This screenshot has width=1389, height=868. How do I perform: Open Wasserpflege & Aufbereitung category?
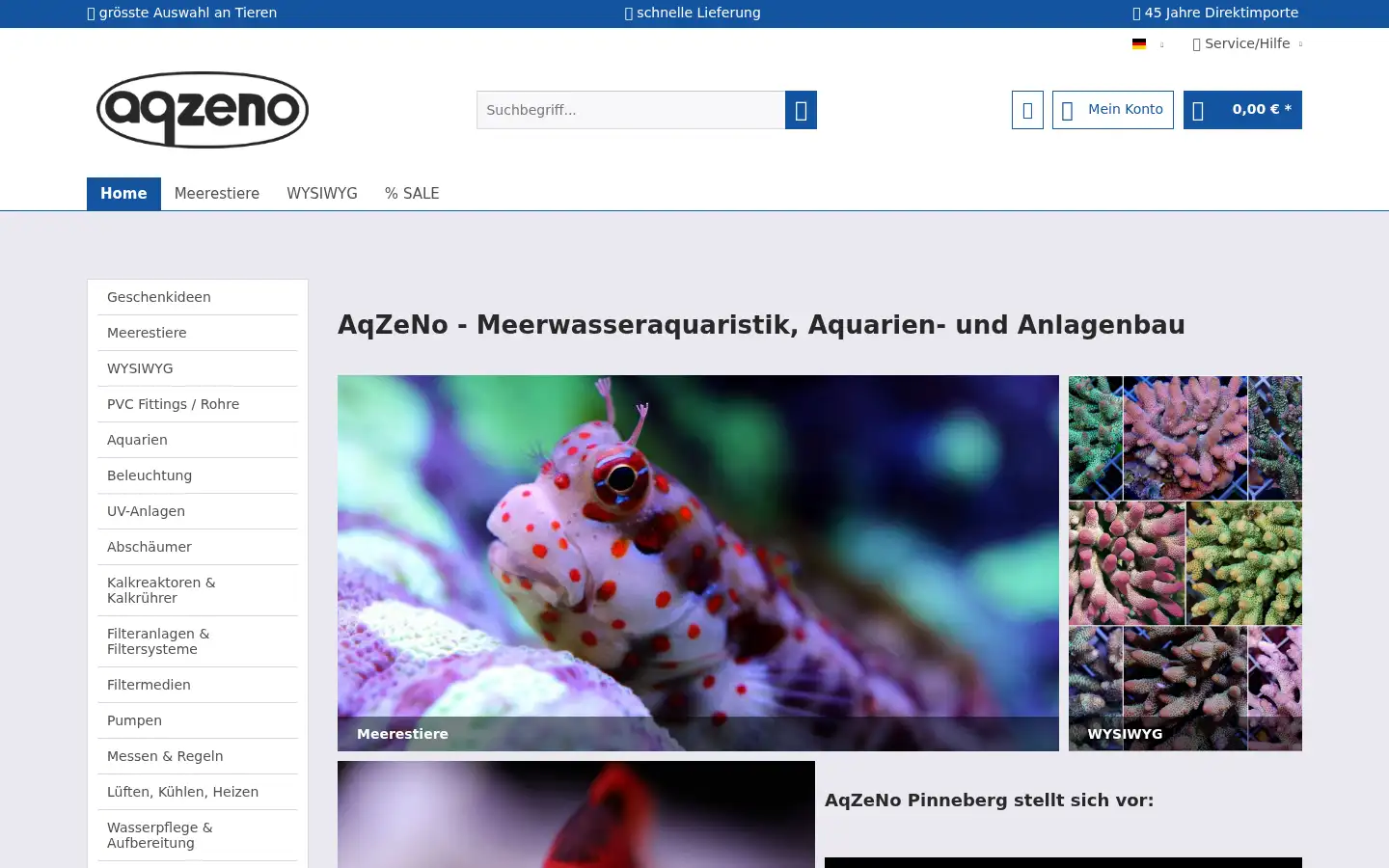[x=198, y=835]
